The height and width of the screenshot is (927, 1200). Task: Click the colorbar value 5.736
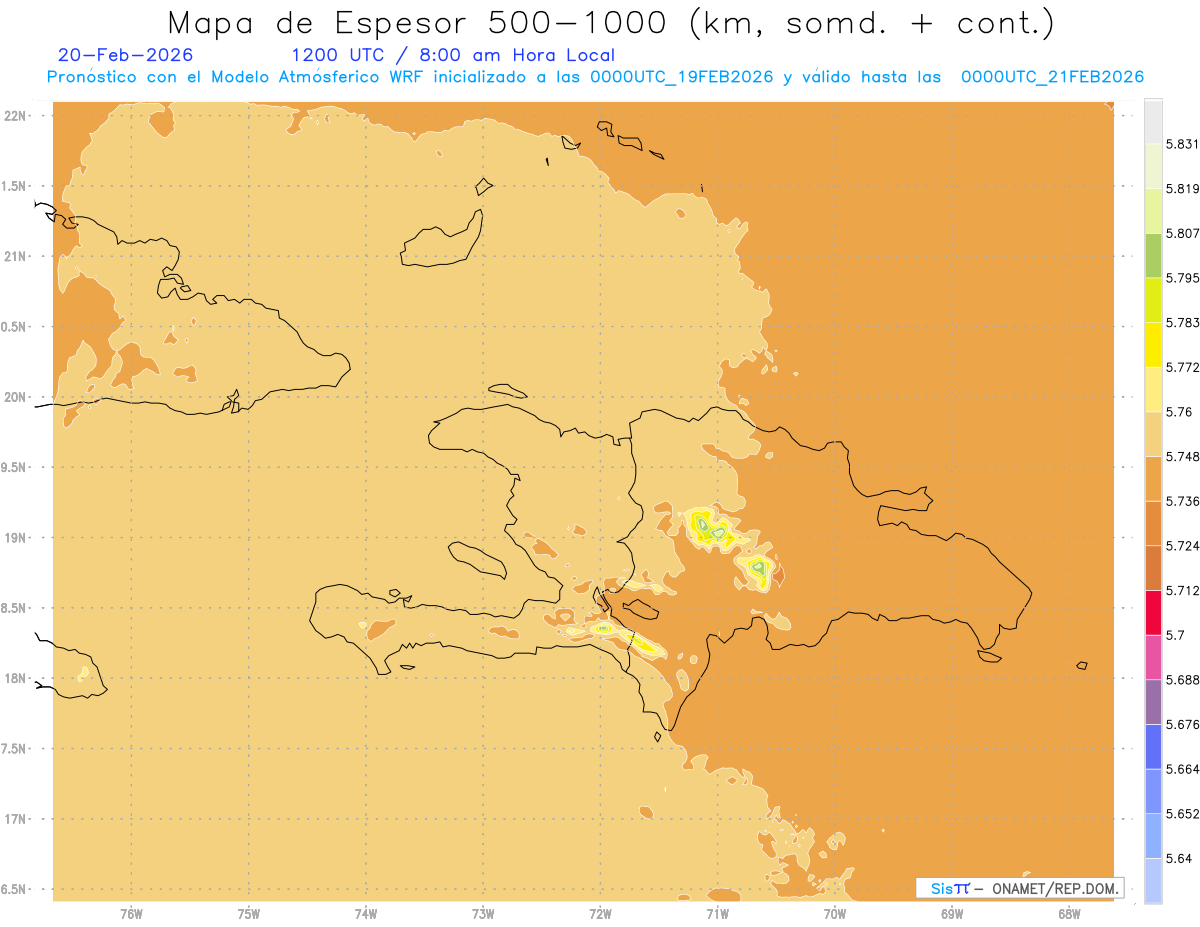[x=1184, y=501]
